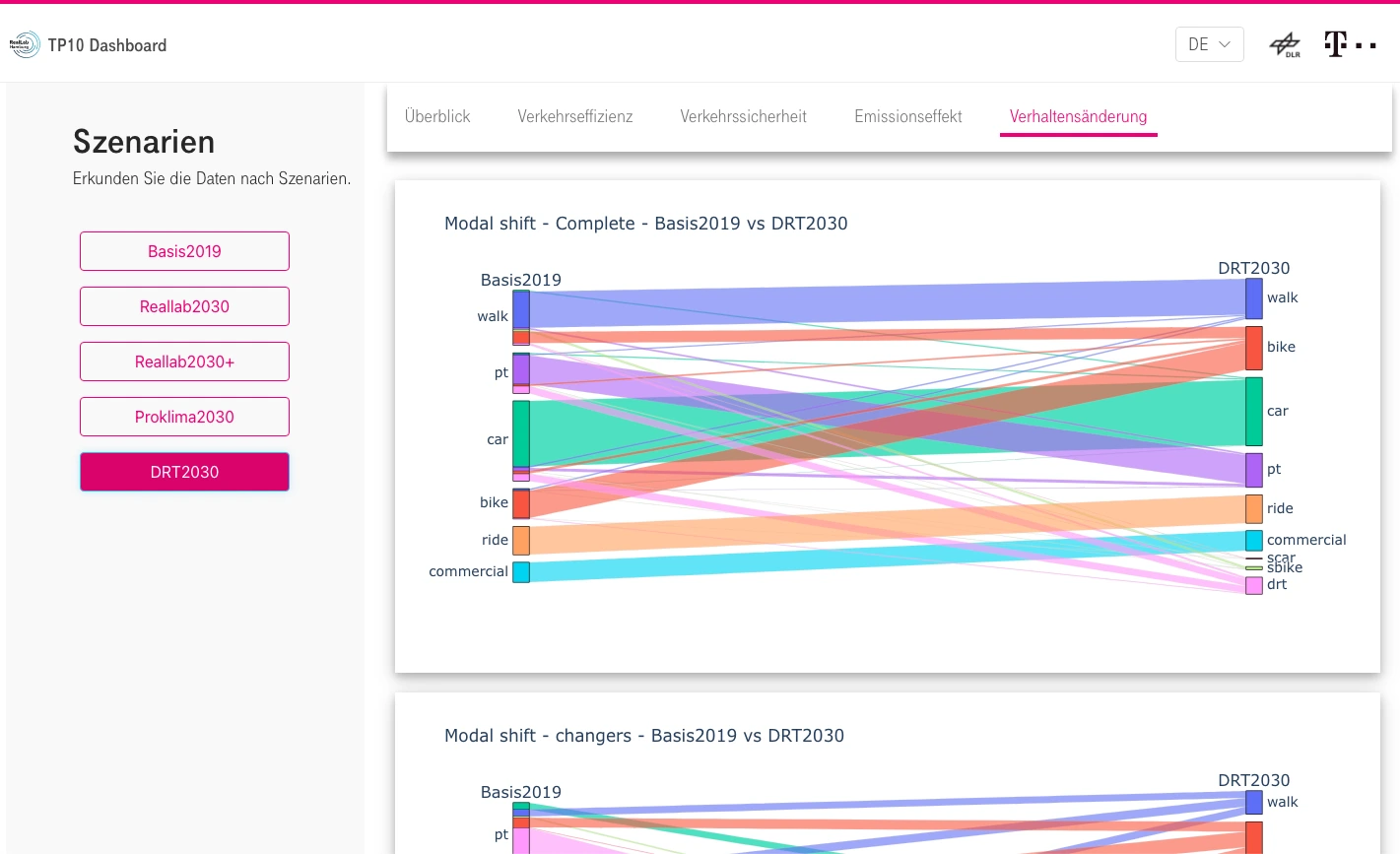The image size is (1400, 854).
Task: Click the TP10 Dashboard title text
Action: [x=107, y=45]
